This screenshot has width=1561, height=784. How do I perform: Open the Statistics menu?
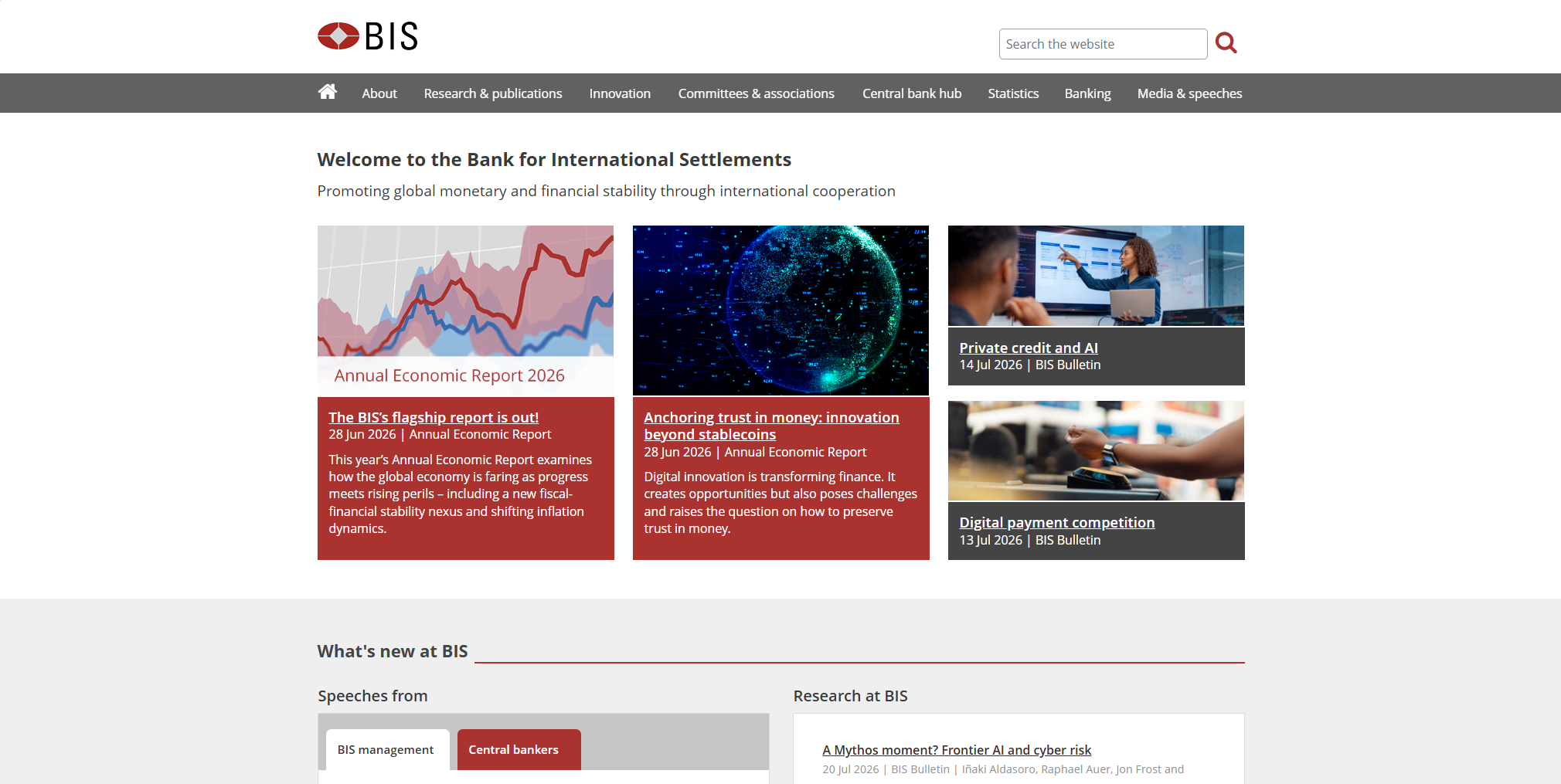(1013, 93)
